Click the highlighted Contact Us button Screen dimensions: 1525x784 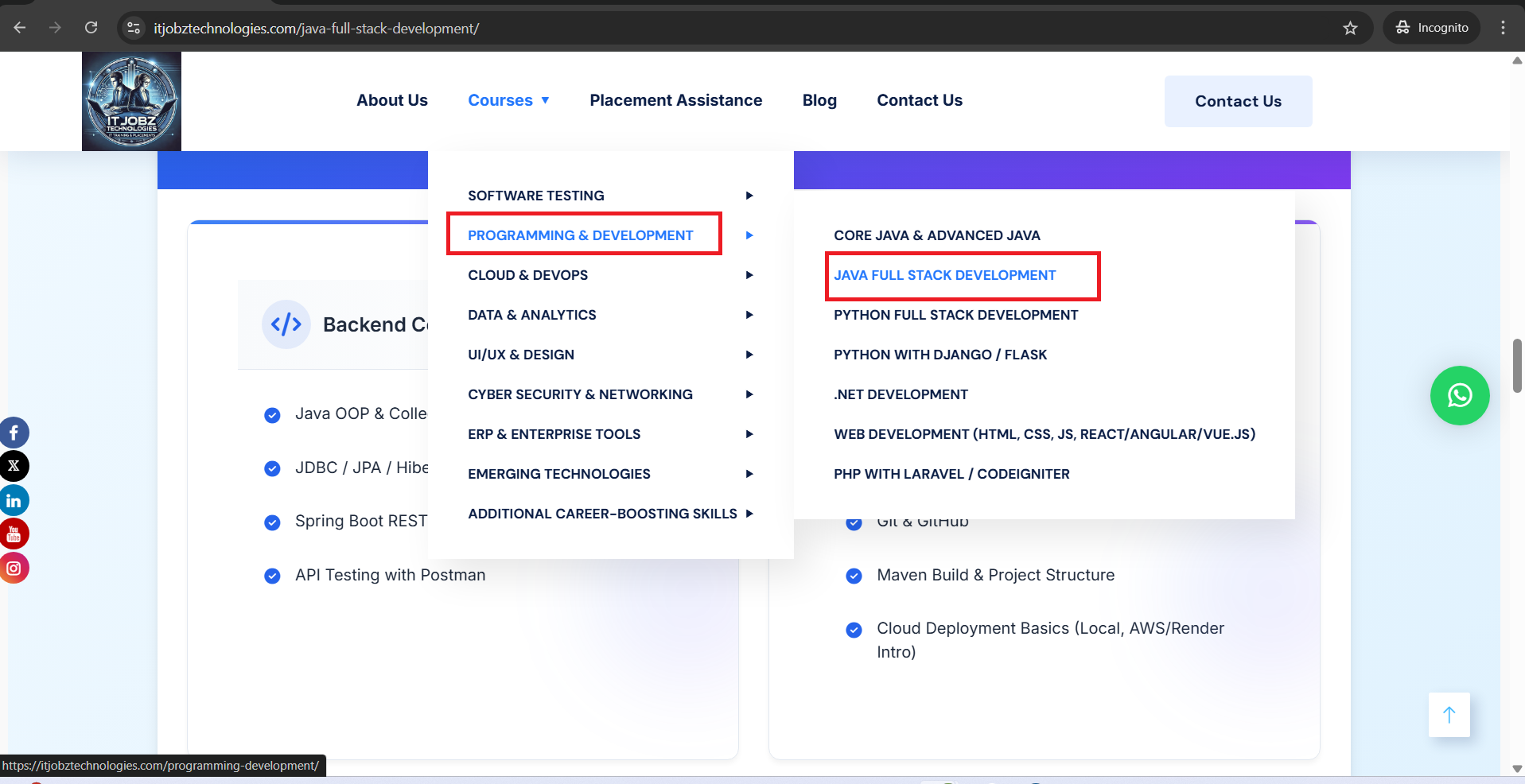1237,101
